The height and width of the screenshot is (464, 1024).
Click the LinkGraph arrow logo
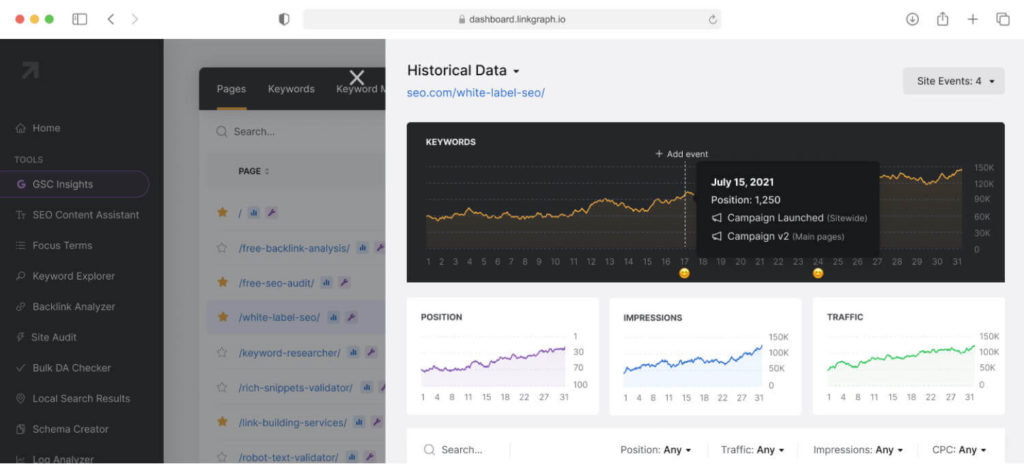[29, 71]
